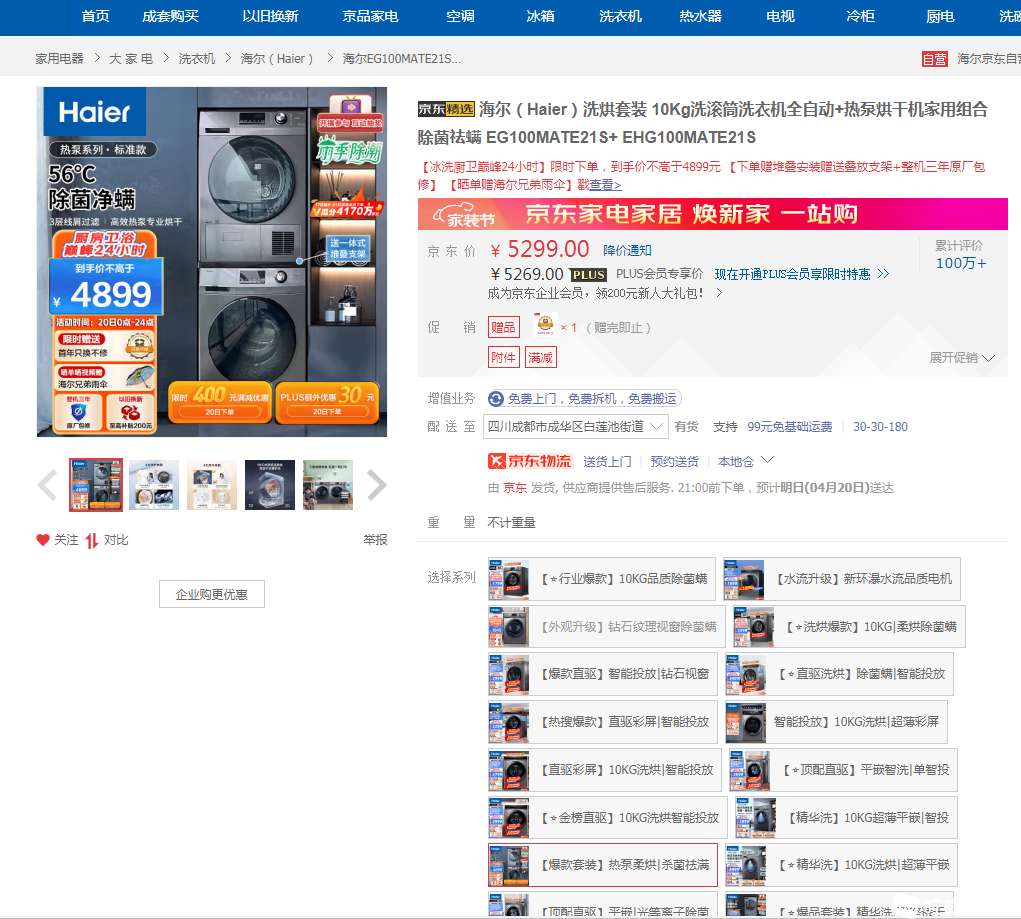Click 免费上门, 免费拆机 service option

pyautogui.click(x=585, y=399)
